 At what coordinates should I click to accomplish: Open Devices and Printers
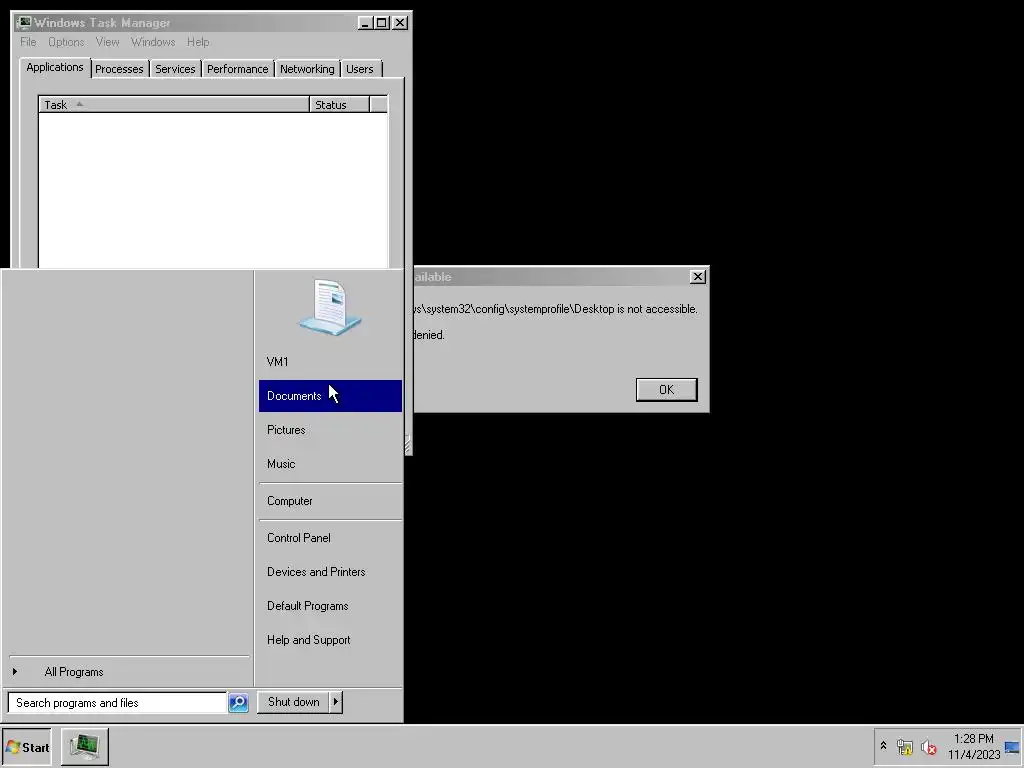point(330,571)
